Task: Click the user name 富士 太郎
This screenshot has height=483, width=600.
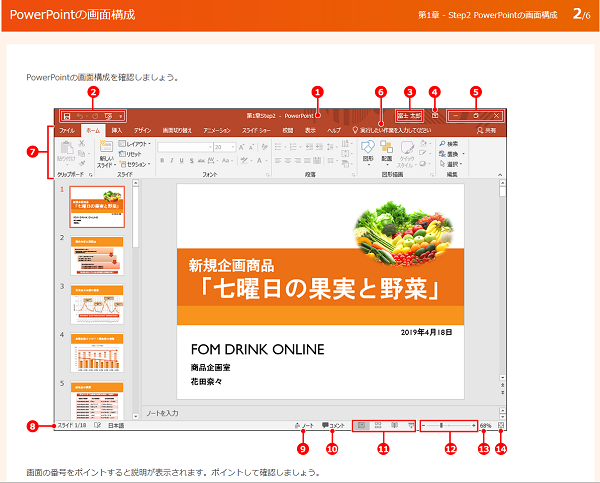Action: point(409,116)
